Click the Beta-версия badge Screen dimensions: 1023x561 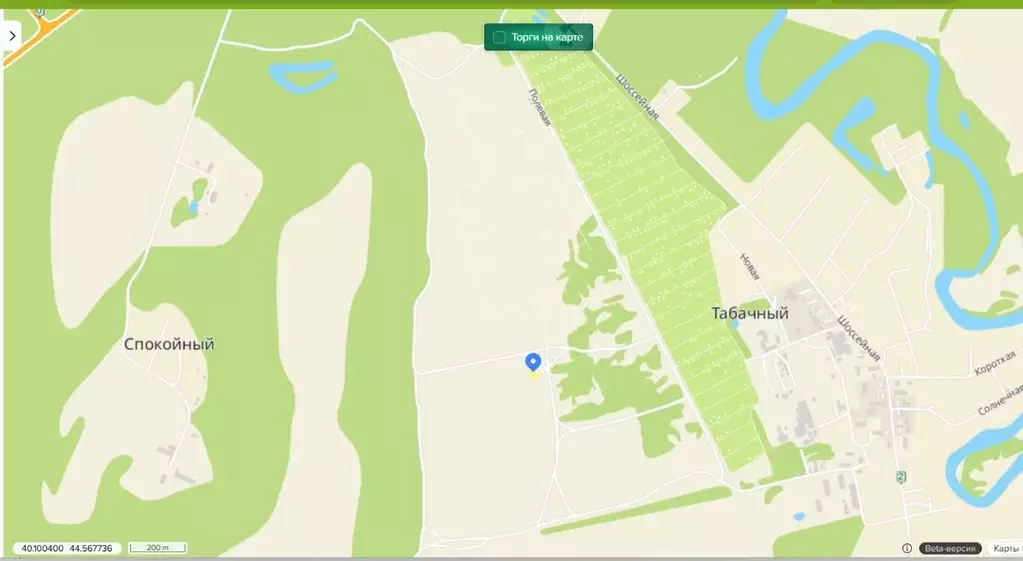tap(950, 549)
